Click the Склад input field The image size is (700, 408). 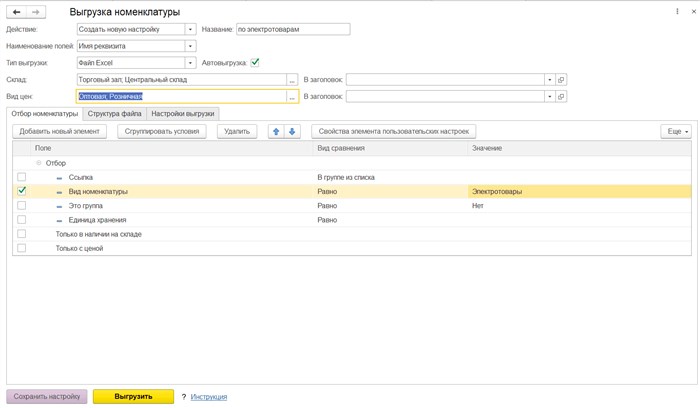[x=182, y=80]
